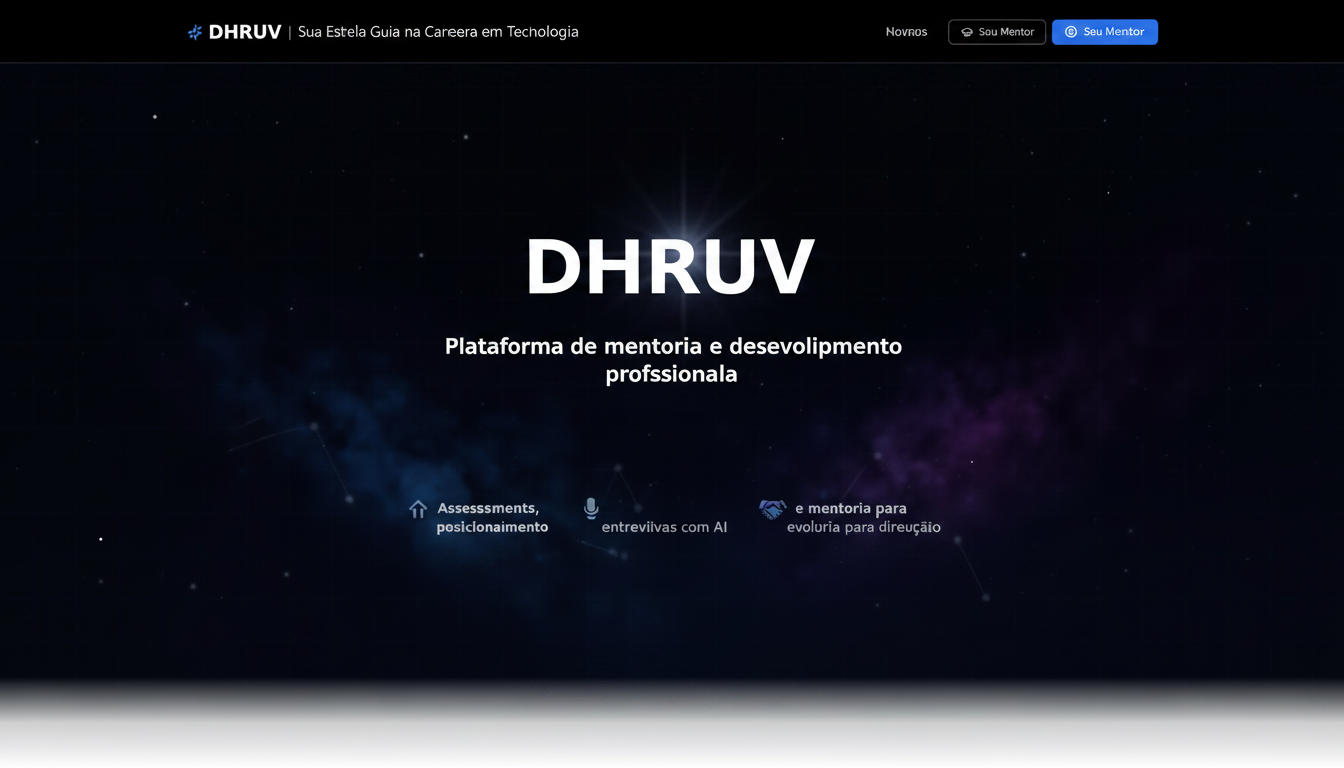Image resolution: width=1344 pixels, height=768 pixels.
Task: Select the handshake icon beside mentoria
Action: 772,509
